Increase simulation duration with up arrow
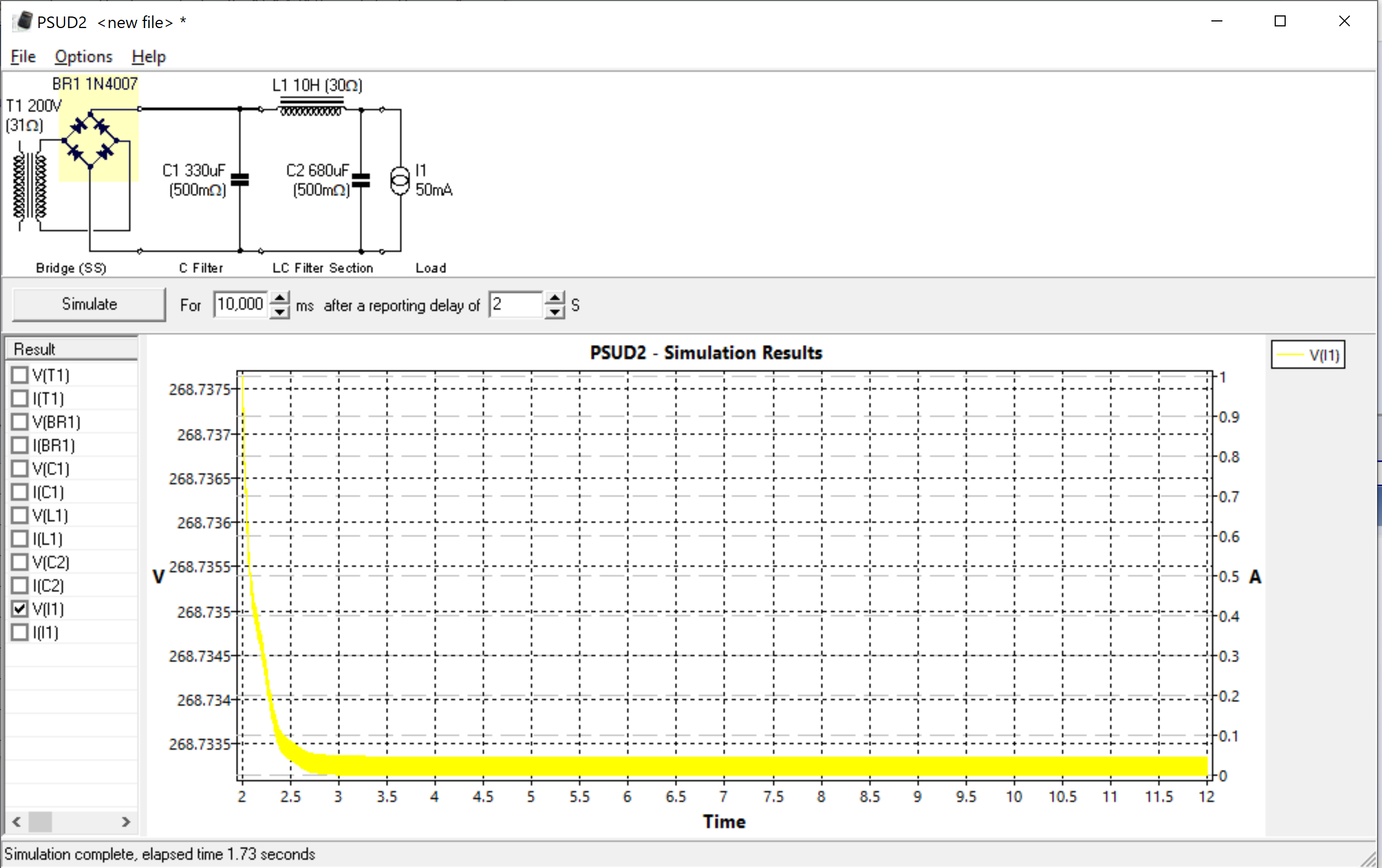The height and width of the screenshot is (868, 1382). pos(280,298)
